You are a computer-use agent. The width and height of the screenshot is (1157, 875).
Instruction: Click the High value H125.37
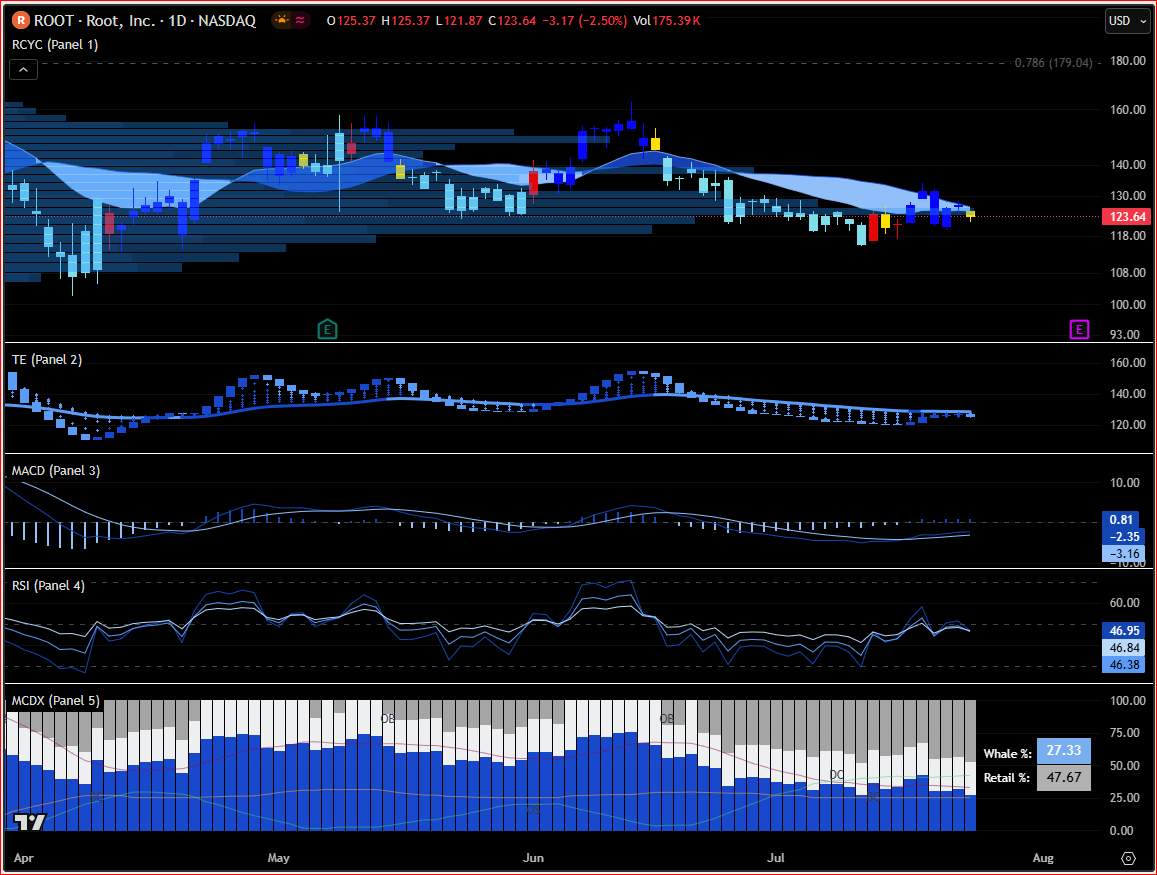(x=405, y=21)
